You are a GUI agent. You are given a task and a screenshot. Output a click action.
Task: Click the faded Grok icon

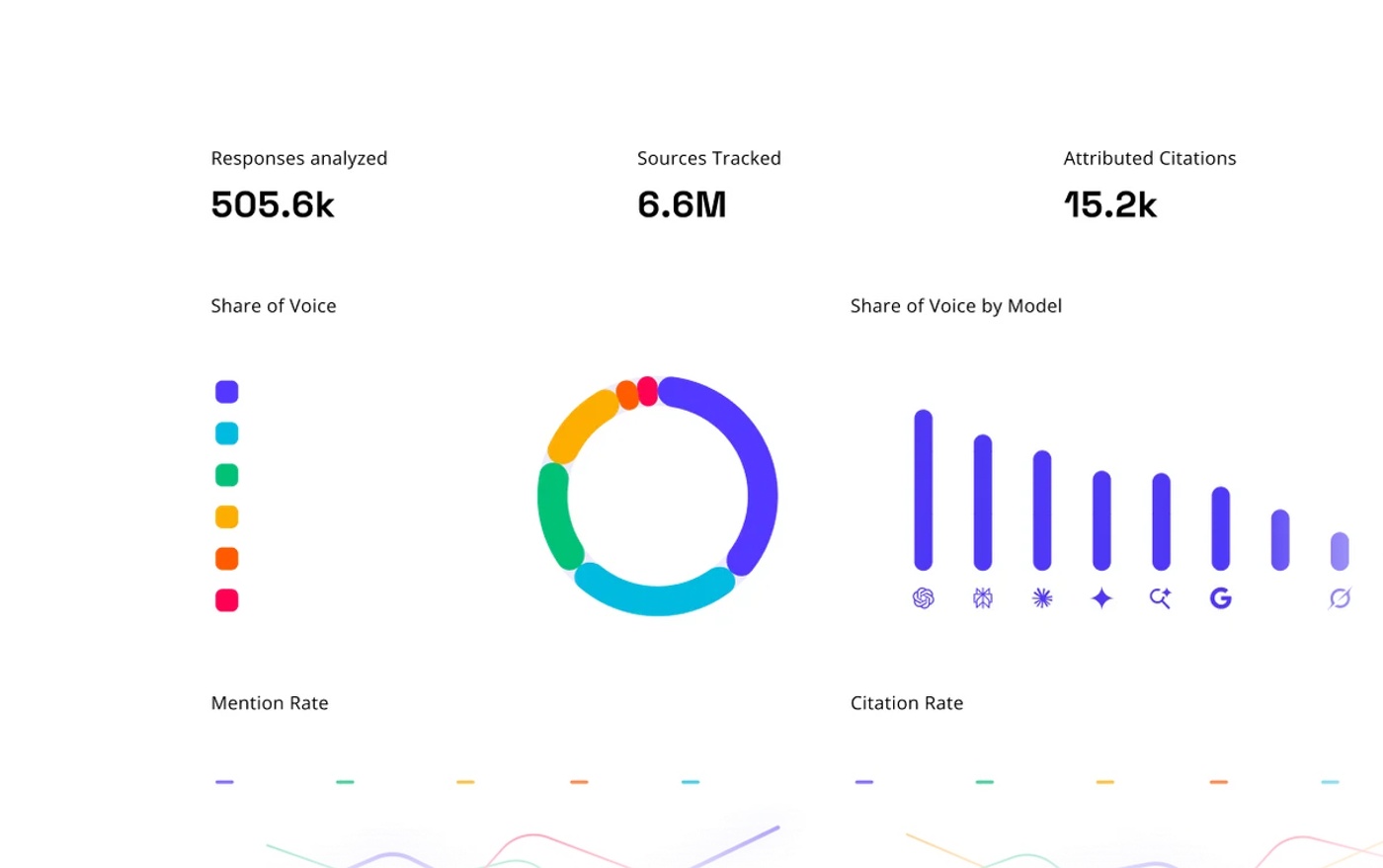(1340, 598)
